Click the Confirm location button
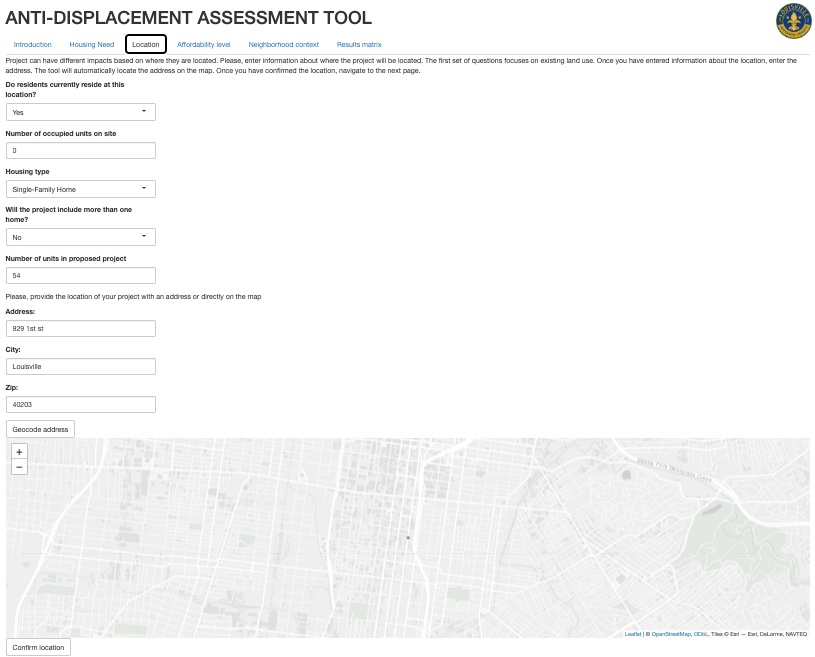 pyautogui.click(x=38, y=647)
